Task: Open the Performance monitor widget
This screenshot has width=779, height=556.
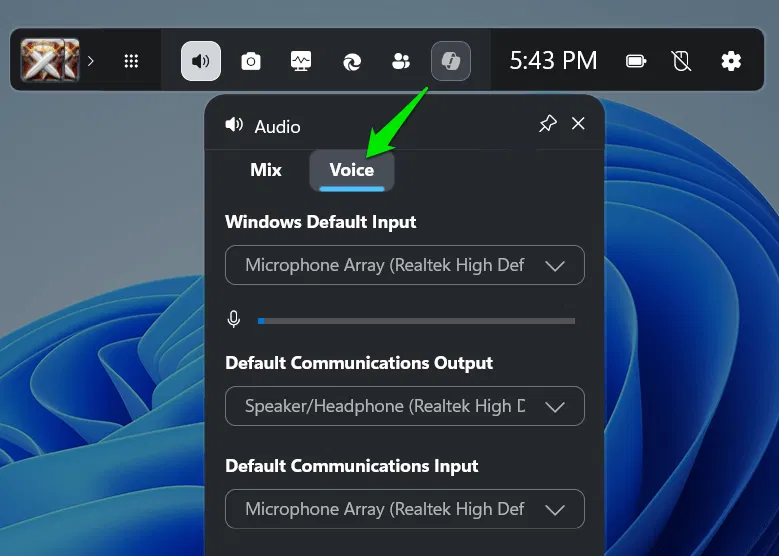Action: click(301, 61)
